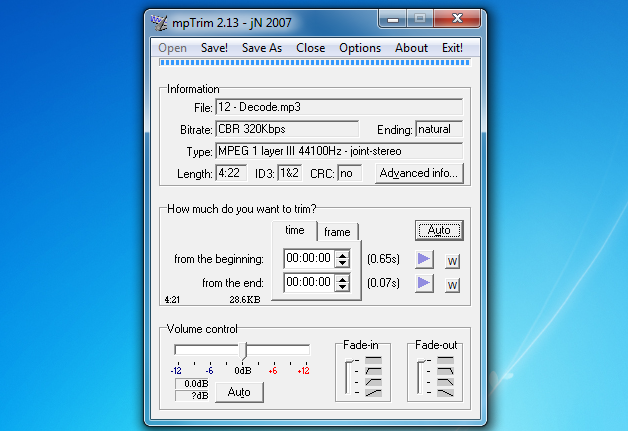Click the 28.6KB size text
628x431 pixels.
point(245,300)
